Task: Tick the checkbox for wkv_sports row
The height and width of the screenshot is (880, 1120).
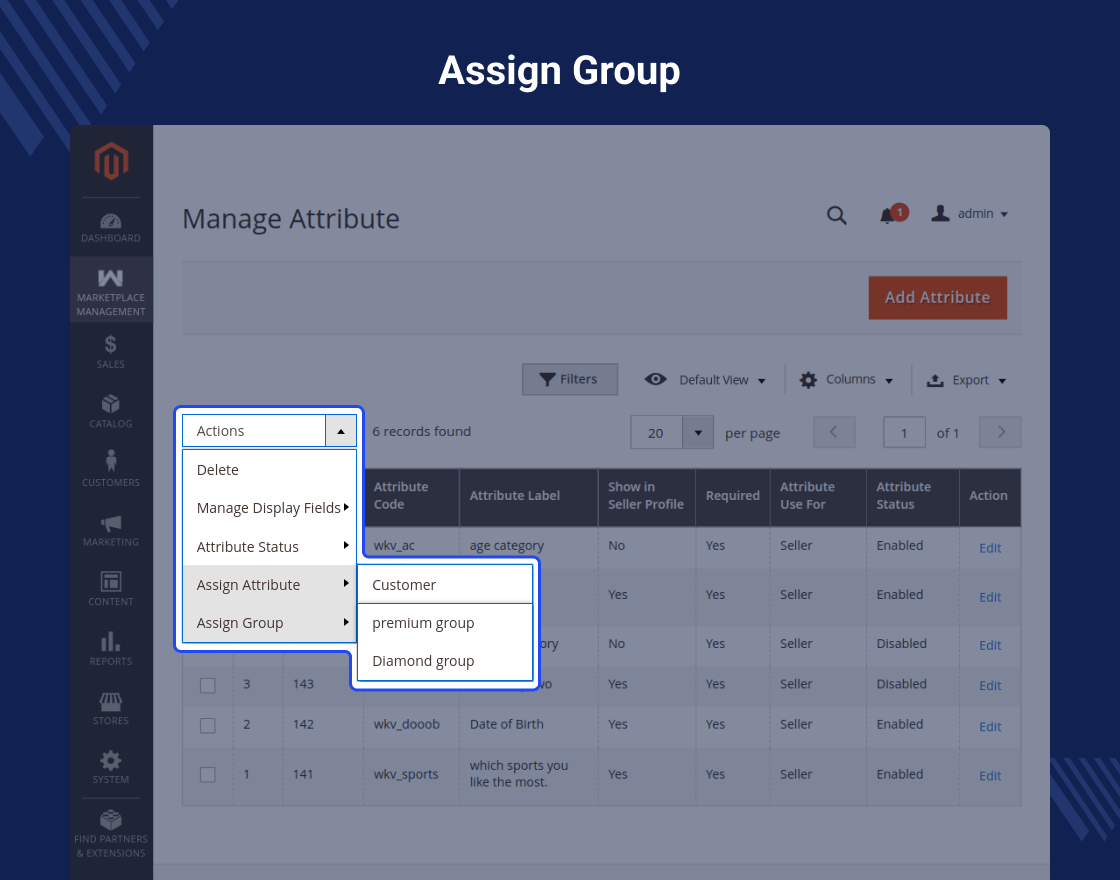Action: (x=208, y=774)
